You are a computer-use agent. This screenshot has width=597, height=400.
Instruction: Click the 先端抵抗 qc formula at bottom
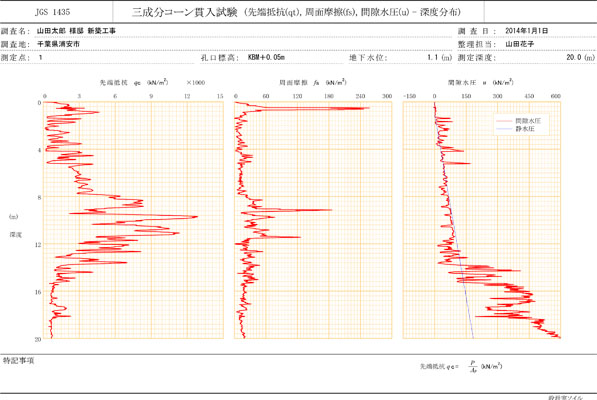461,366
